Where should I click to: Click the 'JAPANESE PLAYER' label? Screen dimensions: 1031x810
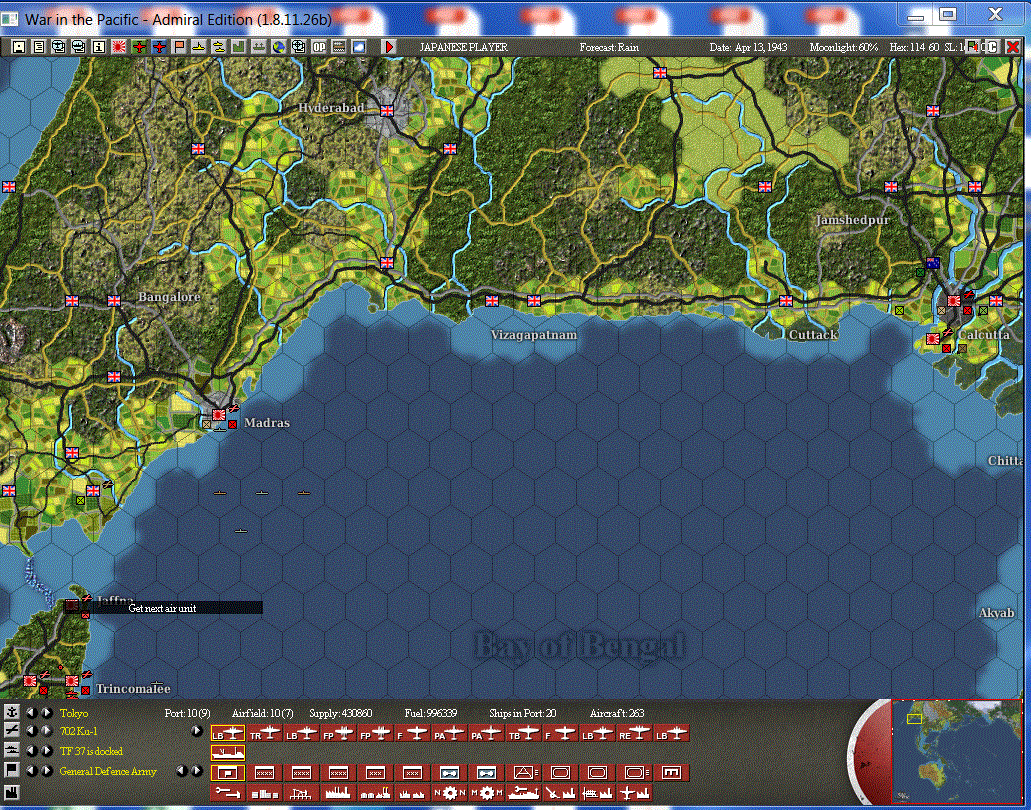(464, 47)
